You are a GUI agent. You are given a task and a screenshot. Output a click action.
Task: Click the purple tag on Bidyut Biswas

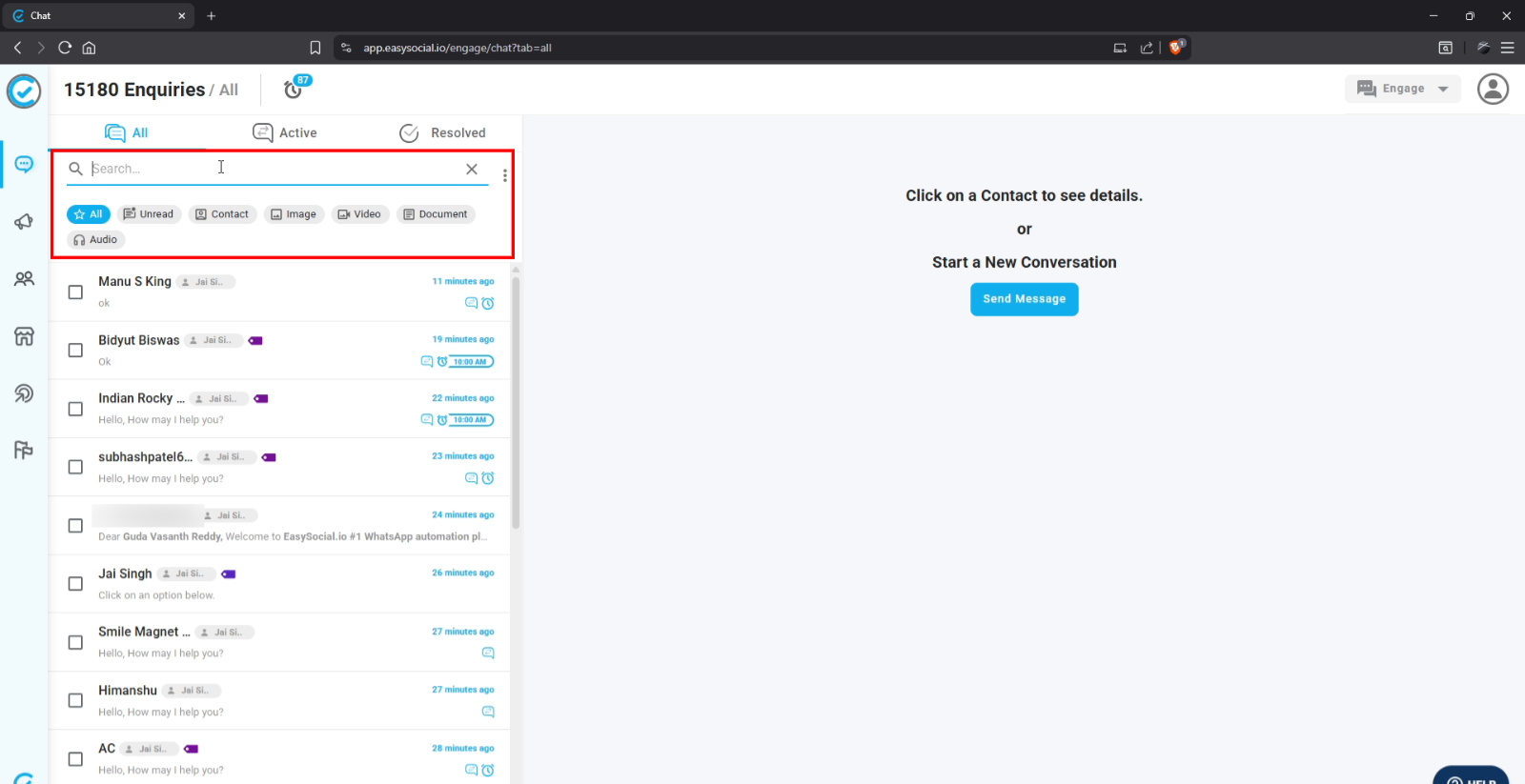pos(255,340)
